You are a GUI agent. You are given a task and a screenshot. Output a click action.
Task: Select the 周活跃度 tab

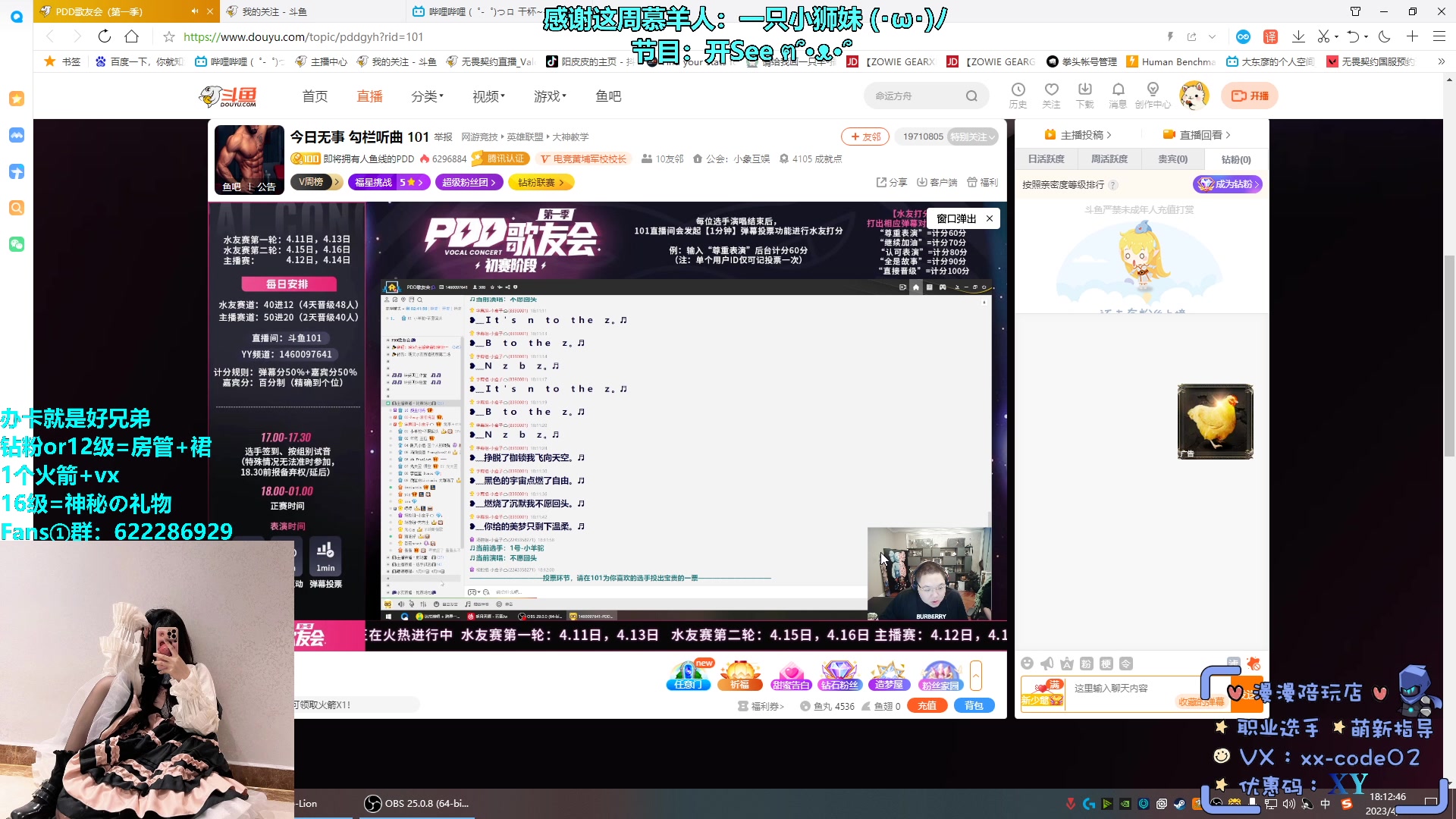(x=1109, y=159)
